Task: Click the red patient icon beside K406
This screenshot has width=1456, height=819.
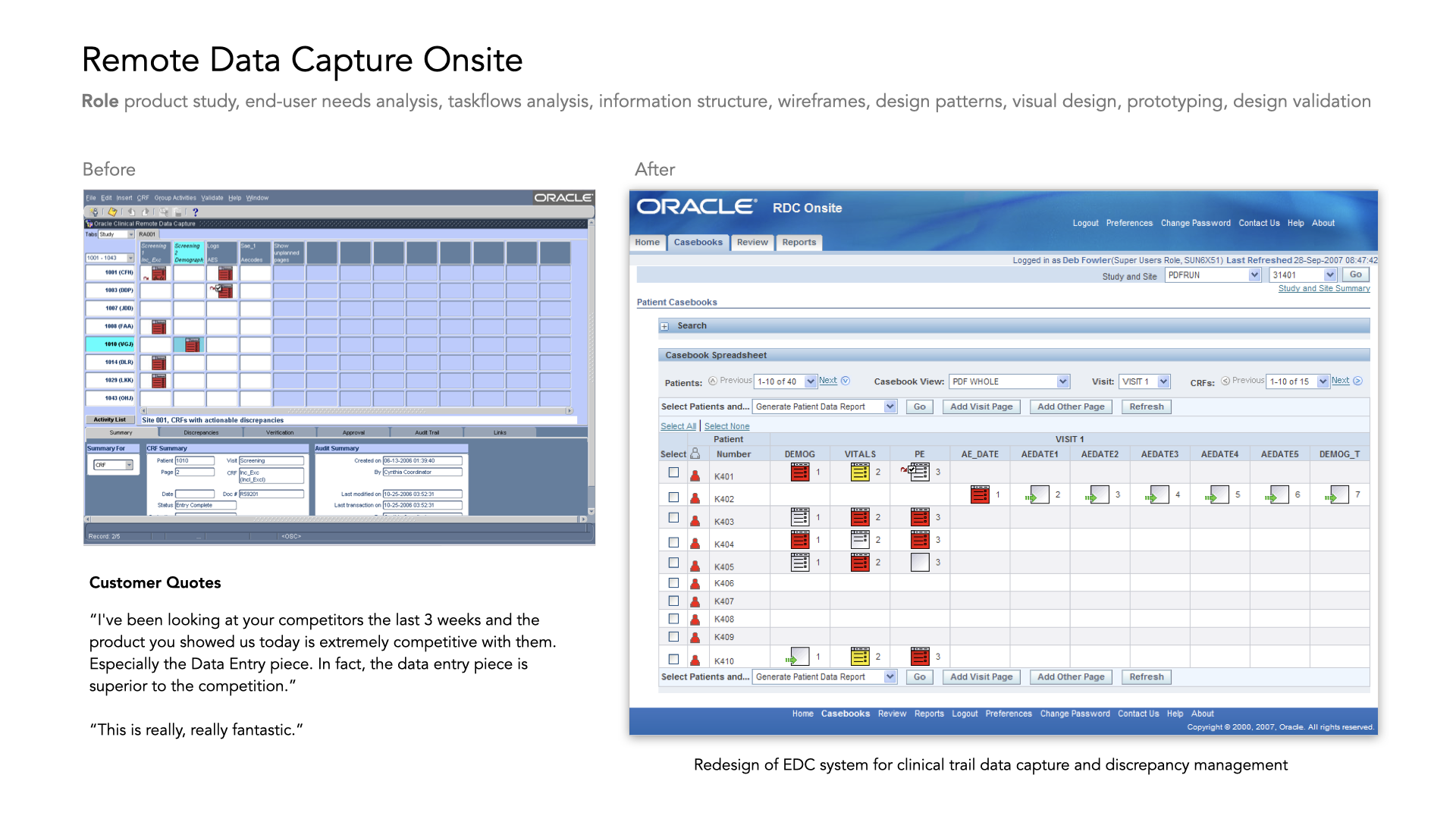Action: click(x=695, y=583)
